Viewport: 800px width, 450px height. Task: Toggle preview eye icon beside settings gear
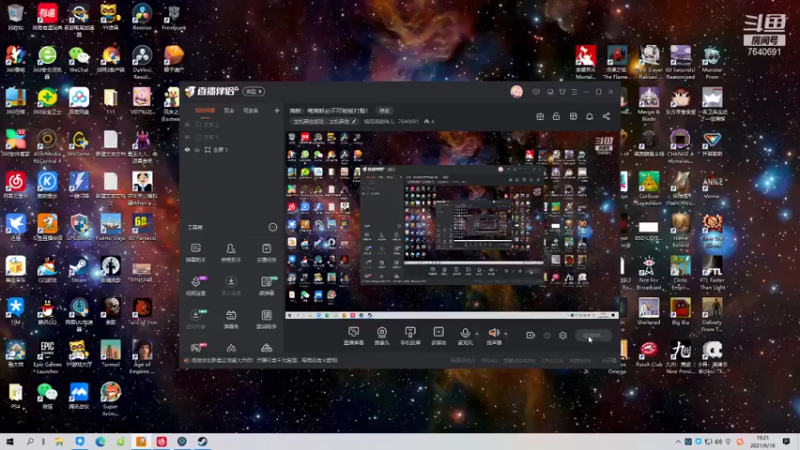click(x=547, y=335)
